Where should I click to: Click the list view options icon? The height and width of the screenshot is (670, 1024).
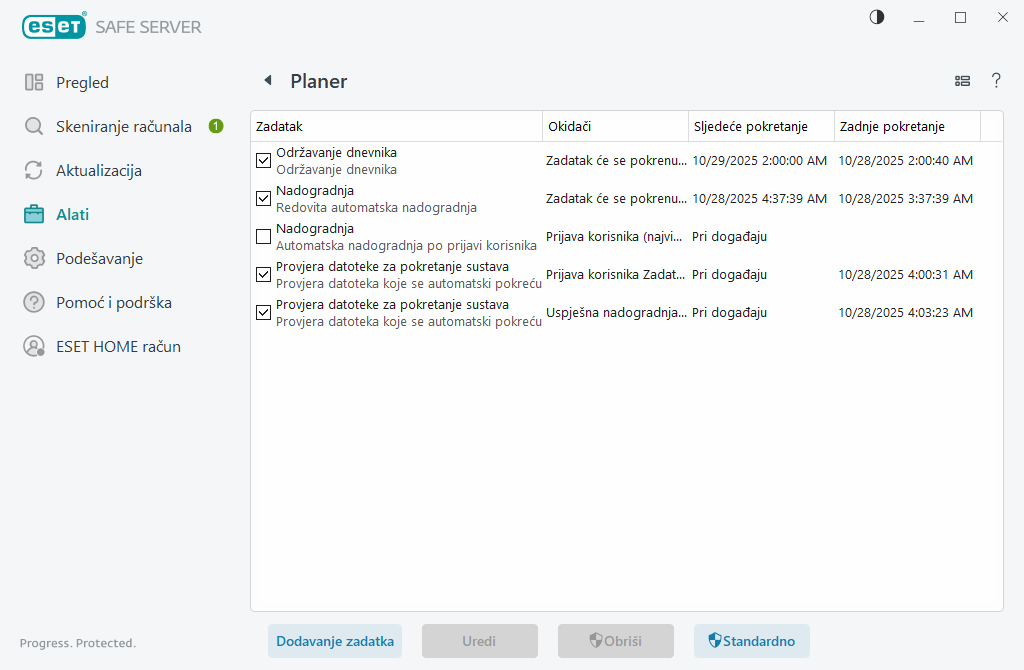click(963, 81)
